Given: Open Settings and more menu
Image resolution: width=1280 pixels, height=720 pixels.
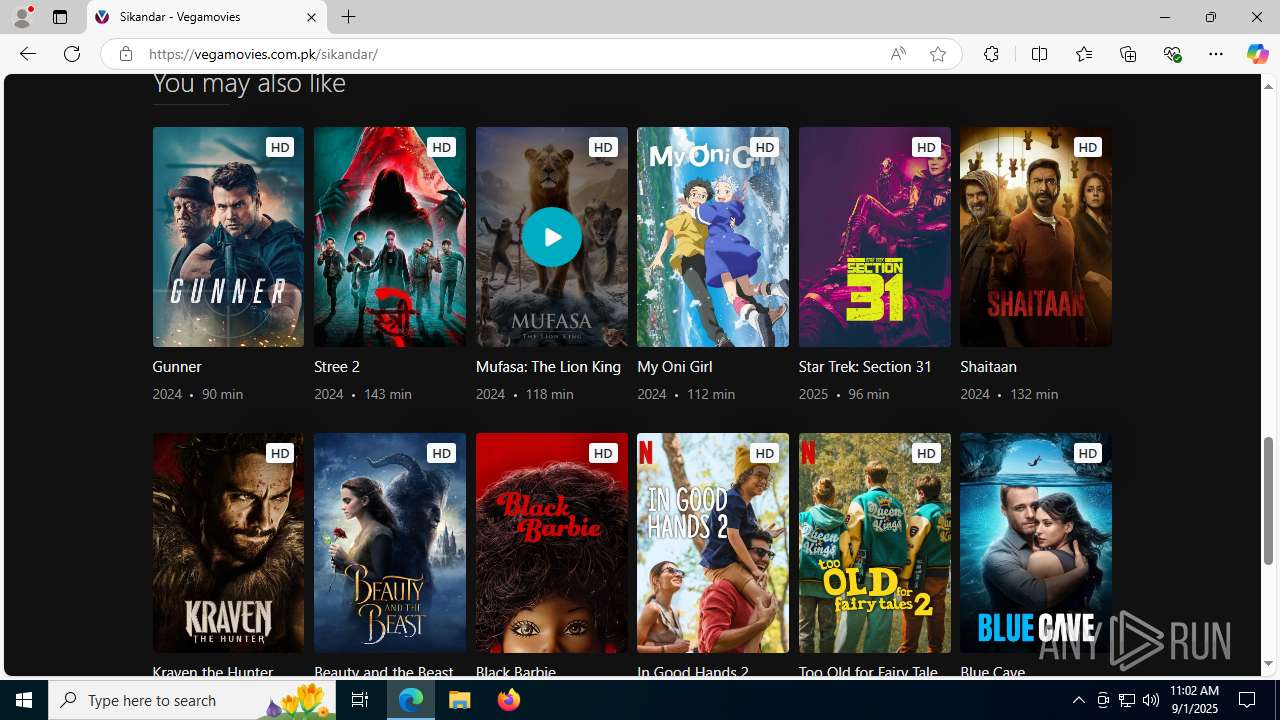Looking at the screenshot, I should tap(1216, 54).
